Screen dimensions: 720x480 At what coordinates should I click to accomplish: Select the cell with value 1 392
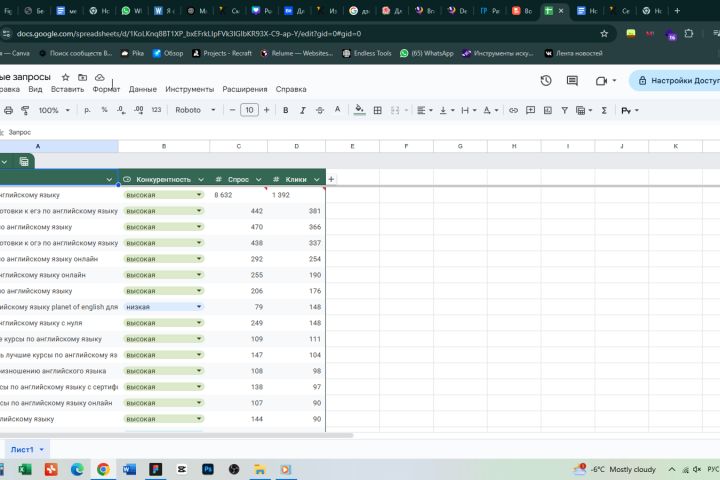tap(297, 195)
